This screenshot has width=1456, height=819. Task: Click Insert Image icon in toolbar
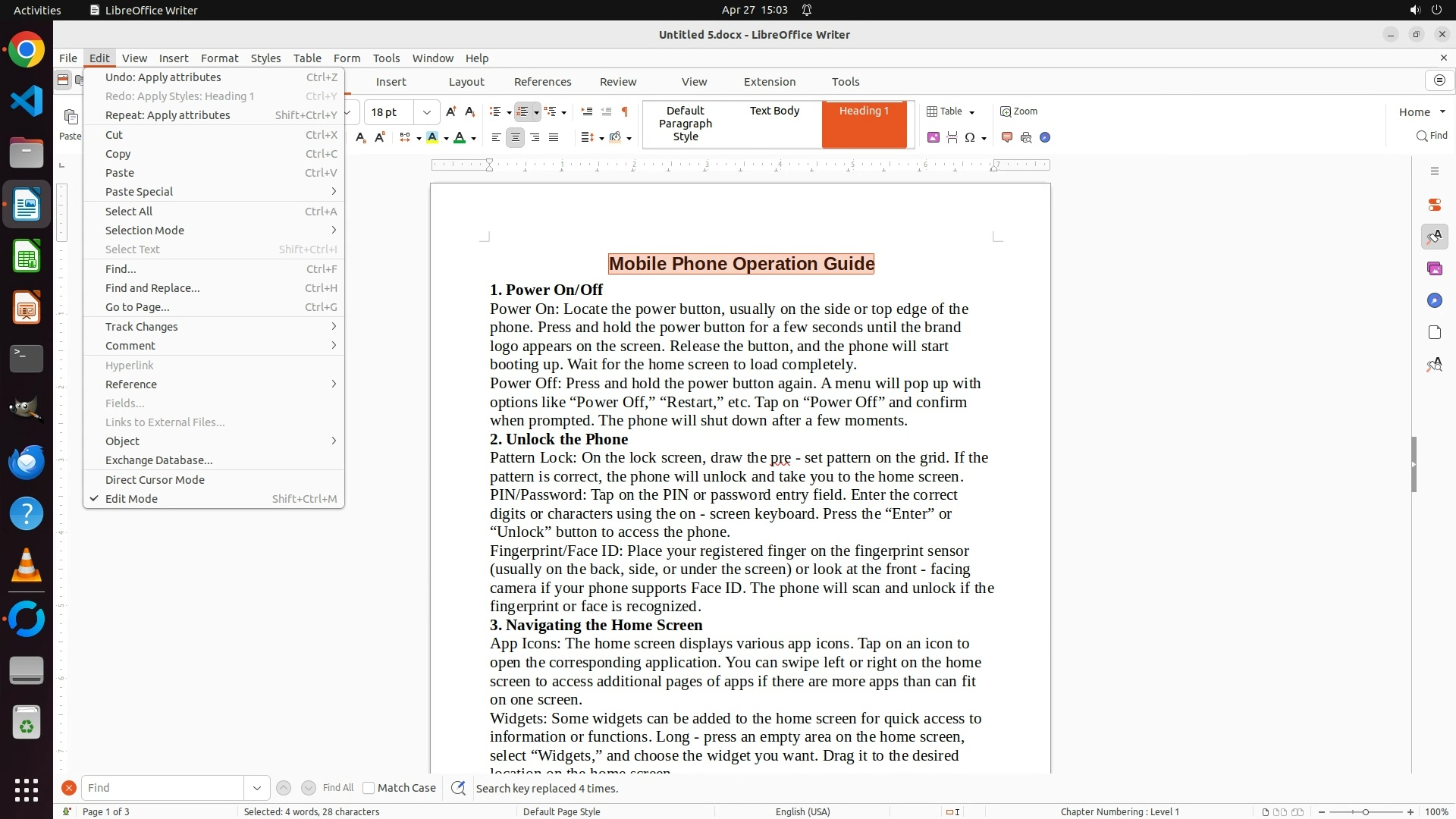(x=934, y=137)
